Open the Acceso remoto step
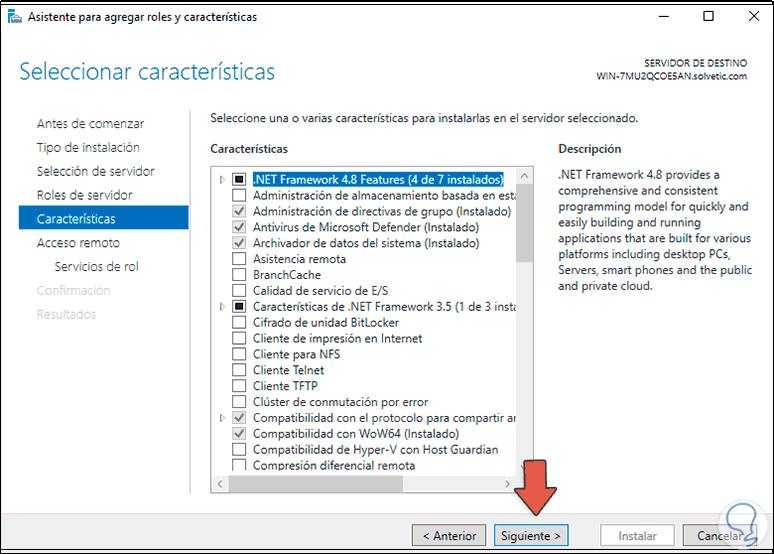This screenshot has height=554, width=774. pyautogui.click(x=78, y=243)
